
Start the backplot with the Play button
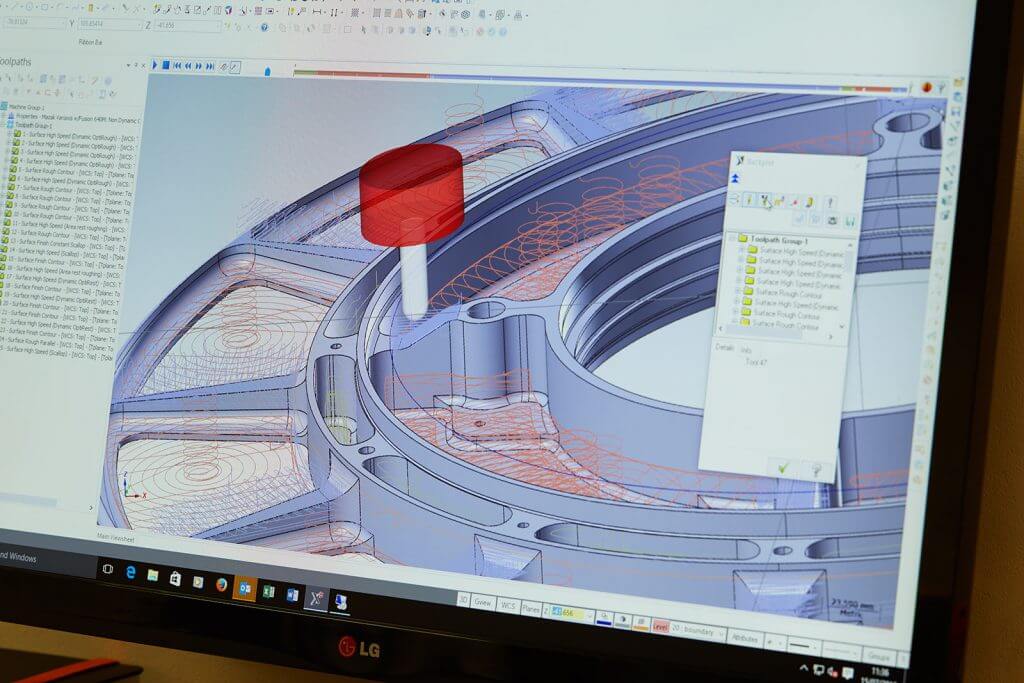point(154,65)
